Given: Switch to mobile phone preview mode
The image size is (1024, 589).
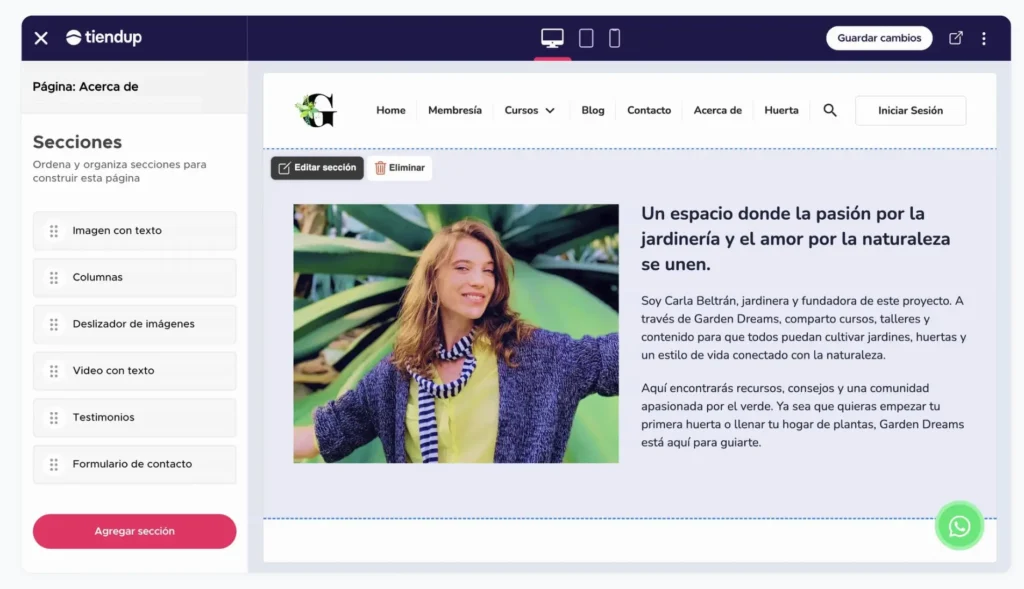Looking at the screenshot, I should point(613,37).
